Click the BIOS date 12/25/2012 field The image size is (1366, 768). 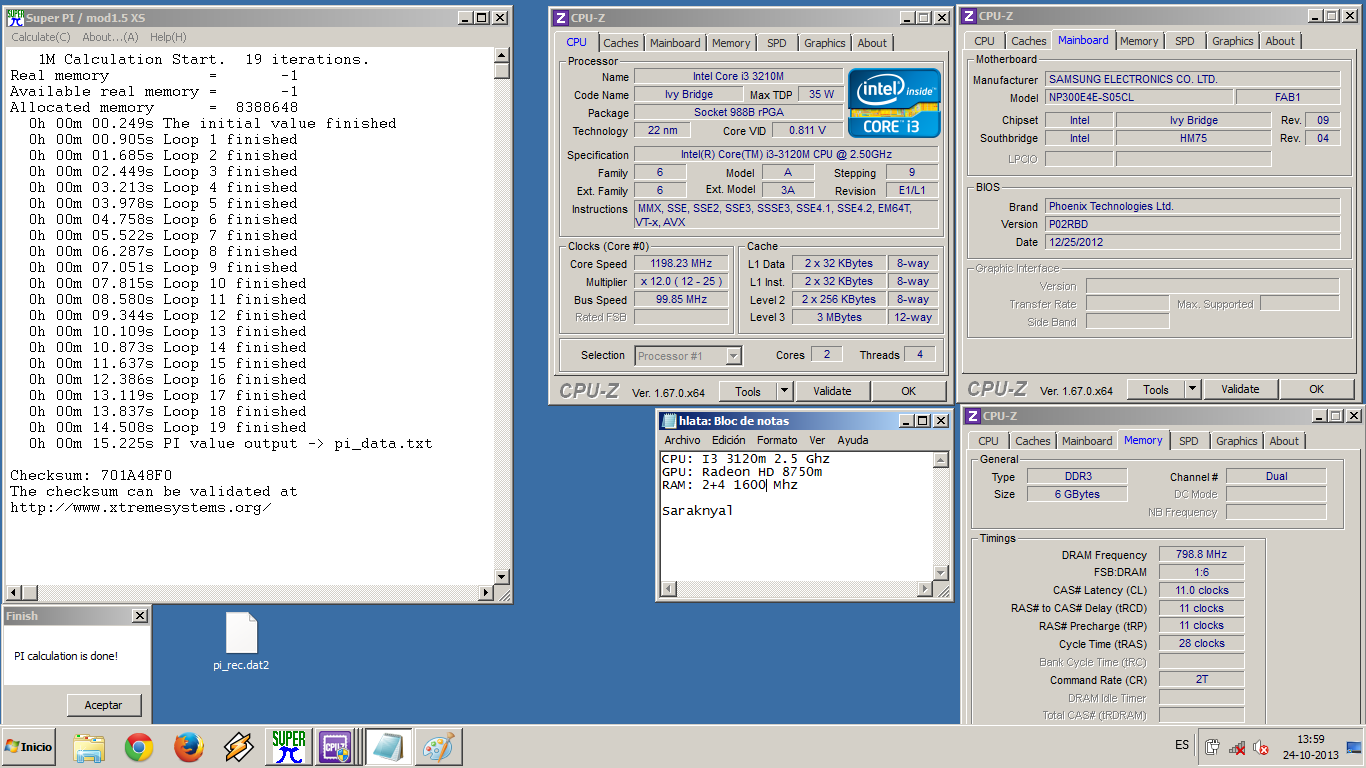coord(1193,242)
